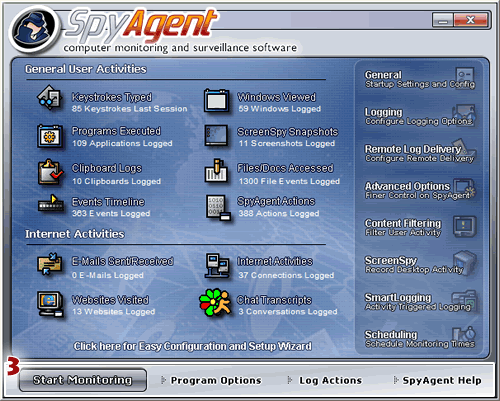This screenshot has width=500, height=401.
Task: Open the Keystrokes Typed log icon
Action: (49, 98)
